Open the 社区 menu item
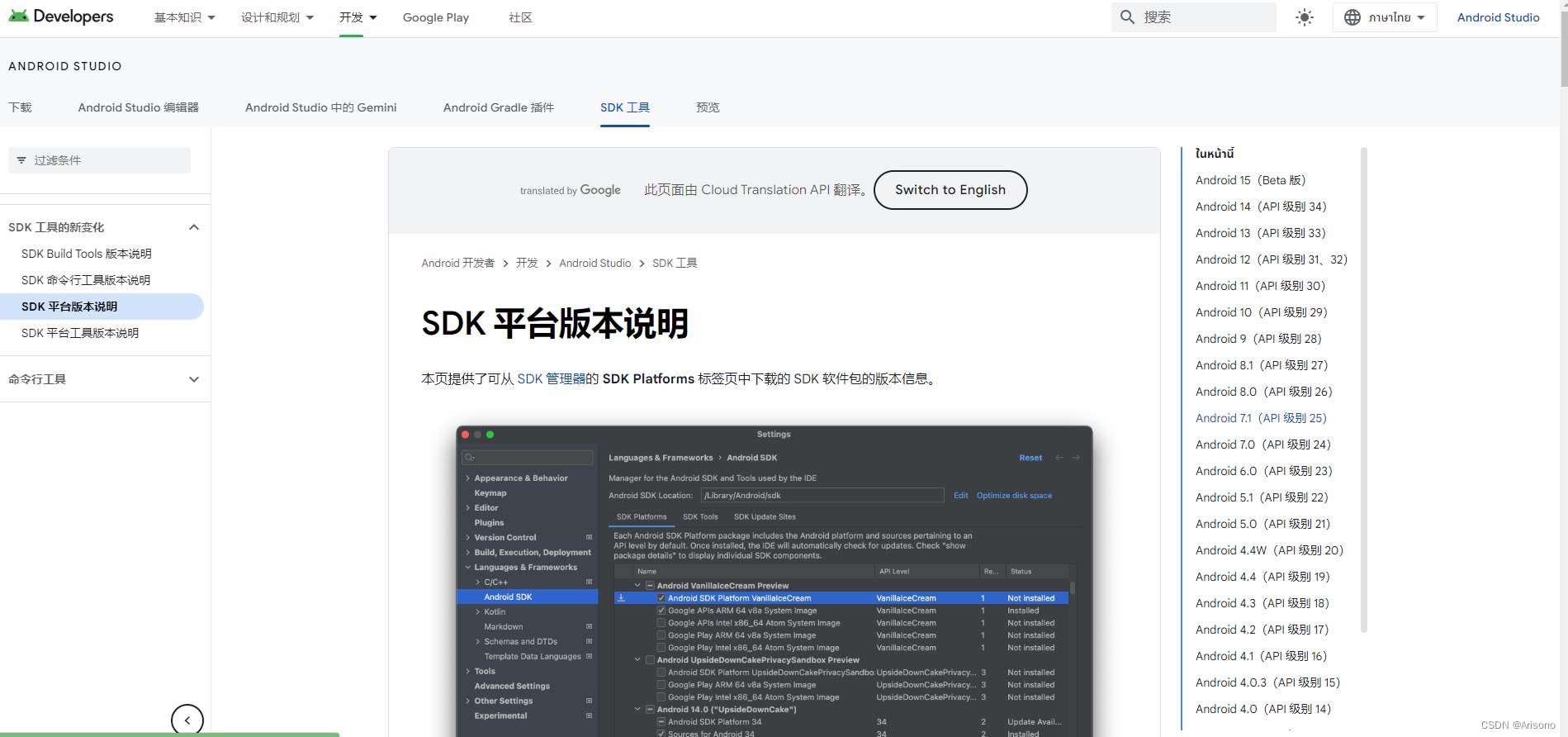 pyautogui.click(x=520, y=17)
